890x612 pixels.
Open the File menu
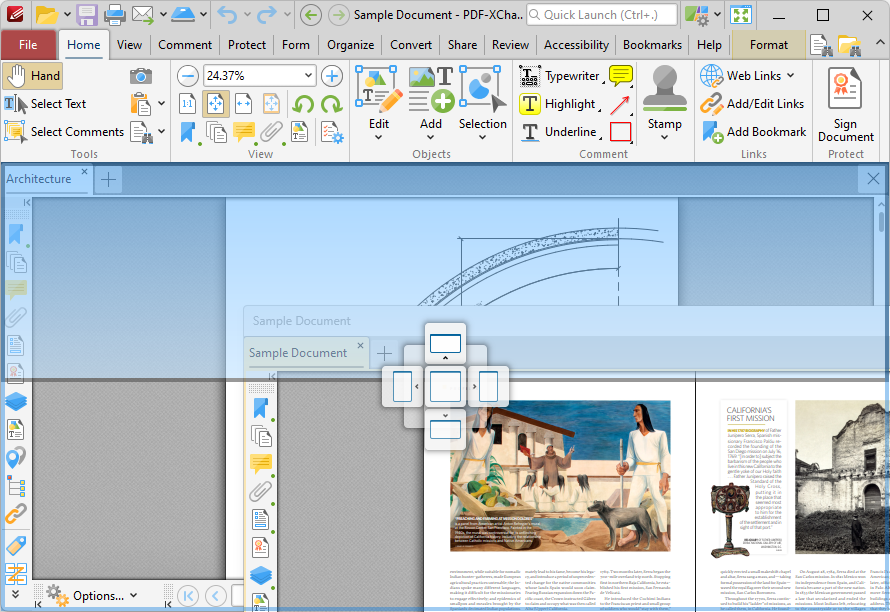pos(28,45)
